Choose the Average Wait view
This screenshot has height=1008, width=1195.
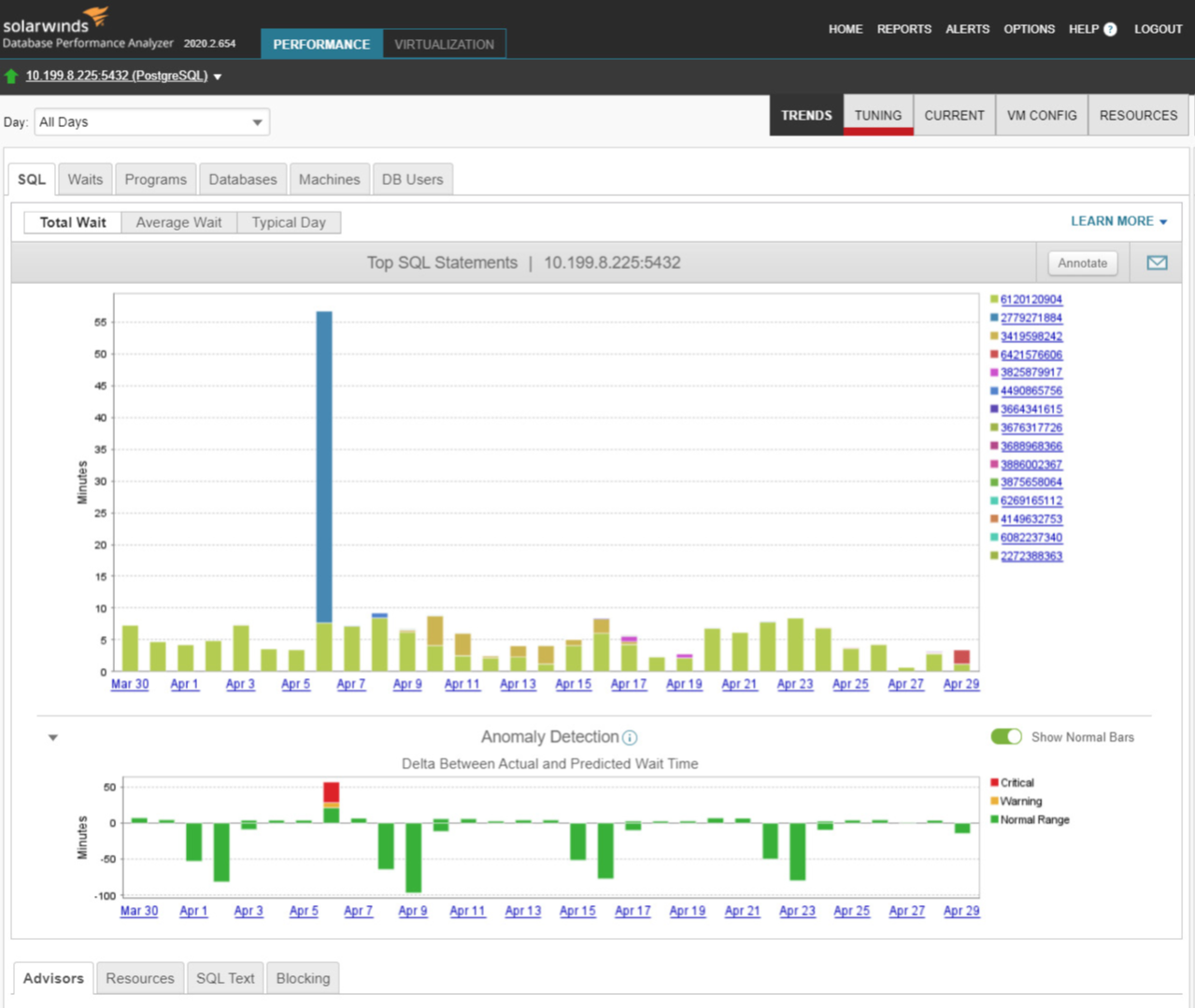(178, 222)
